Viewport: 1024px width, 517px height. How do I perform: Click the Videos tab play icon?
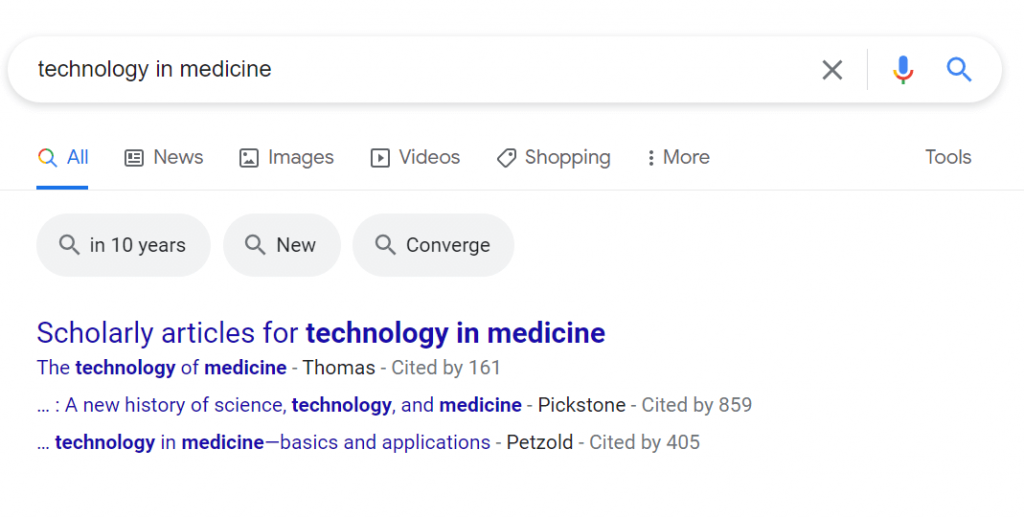(x=380, y=158)
